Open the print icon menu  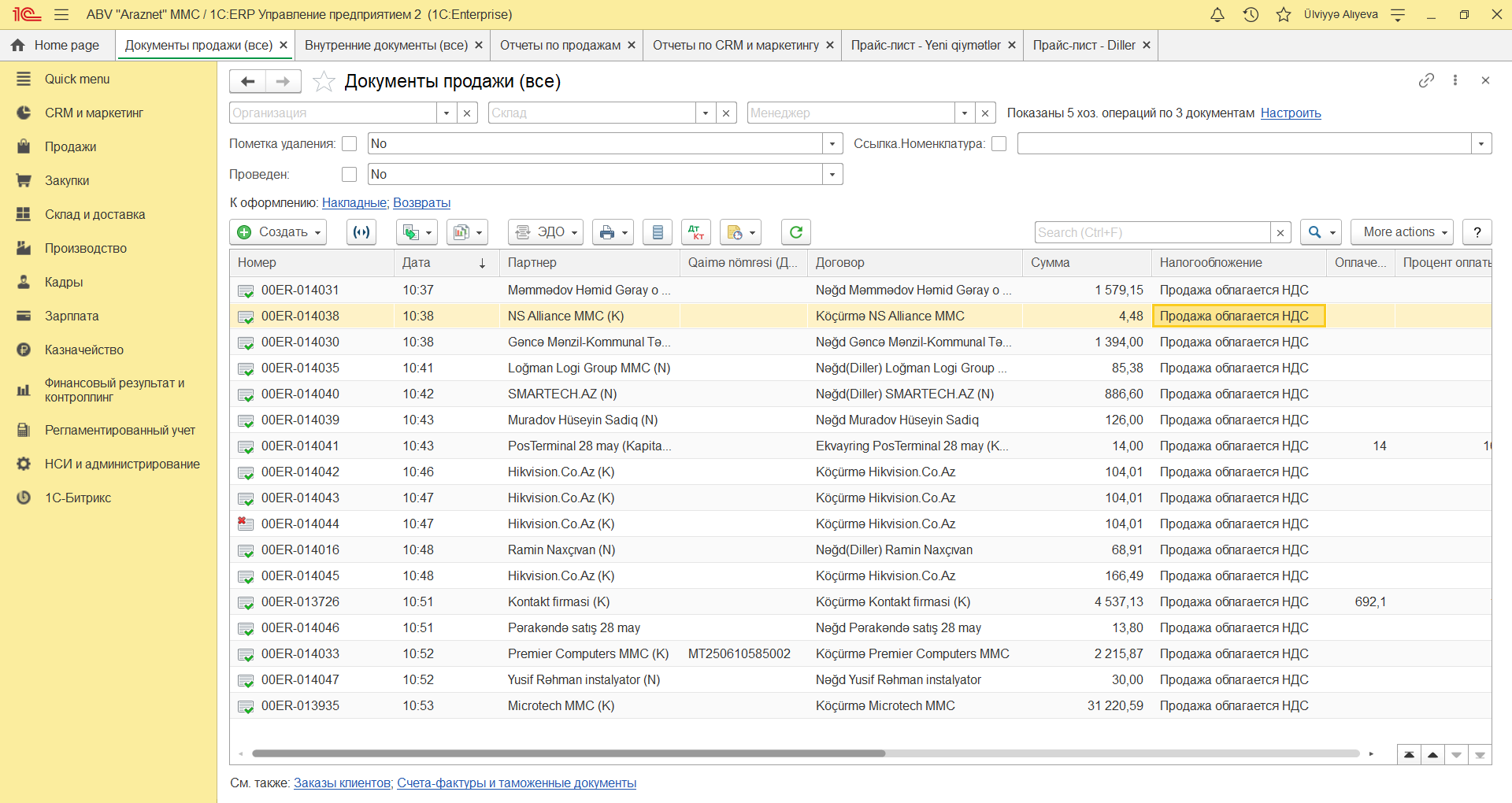coord(613,232)
